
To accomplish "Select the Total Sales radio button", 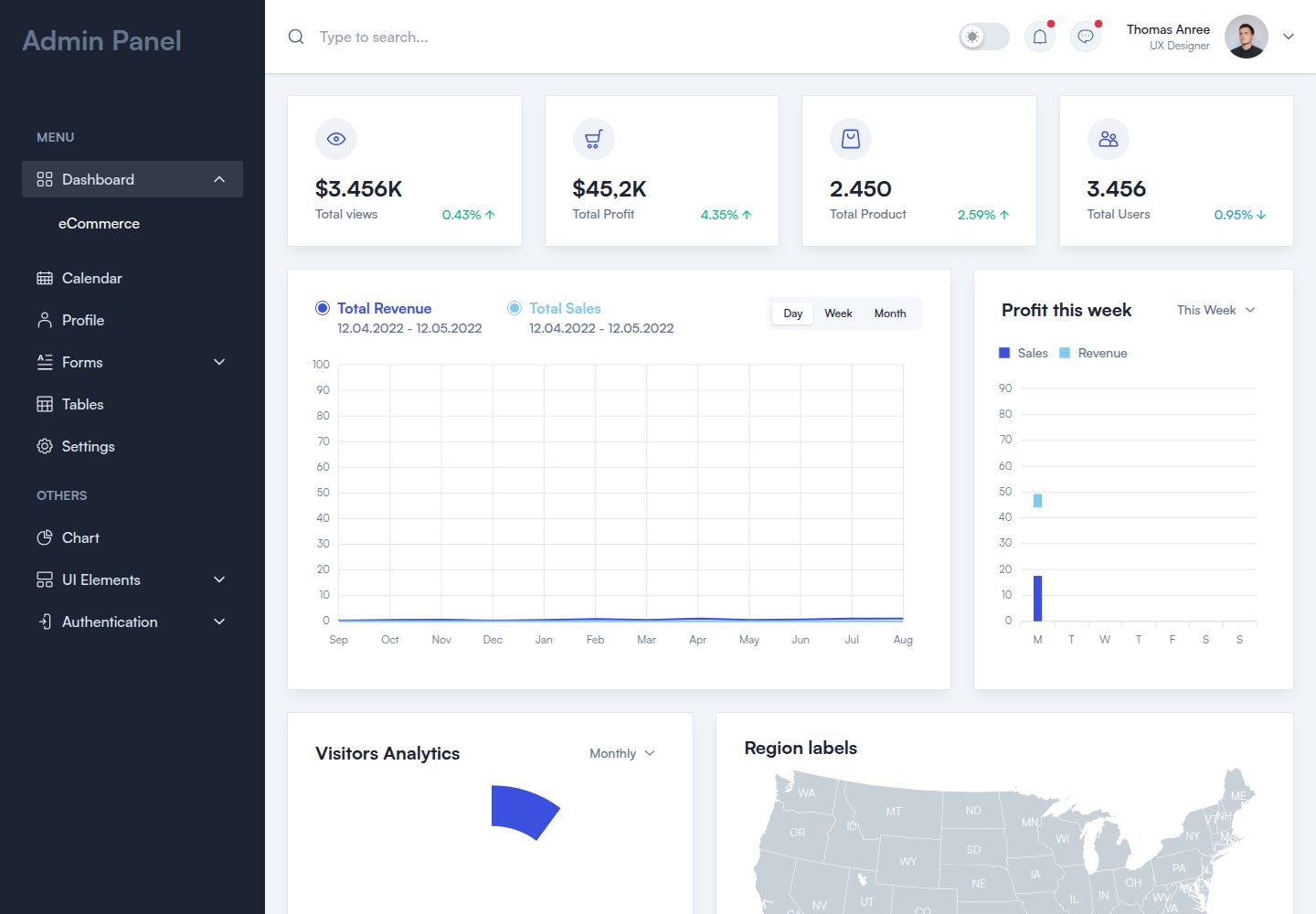I will point(515,308).
